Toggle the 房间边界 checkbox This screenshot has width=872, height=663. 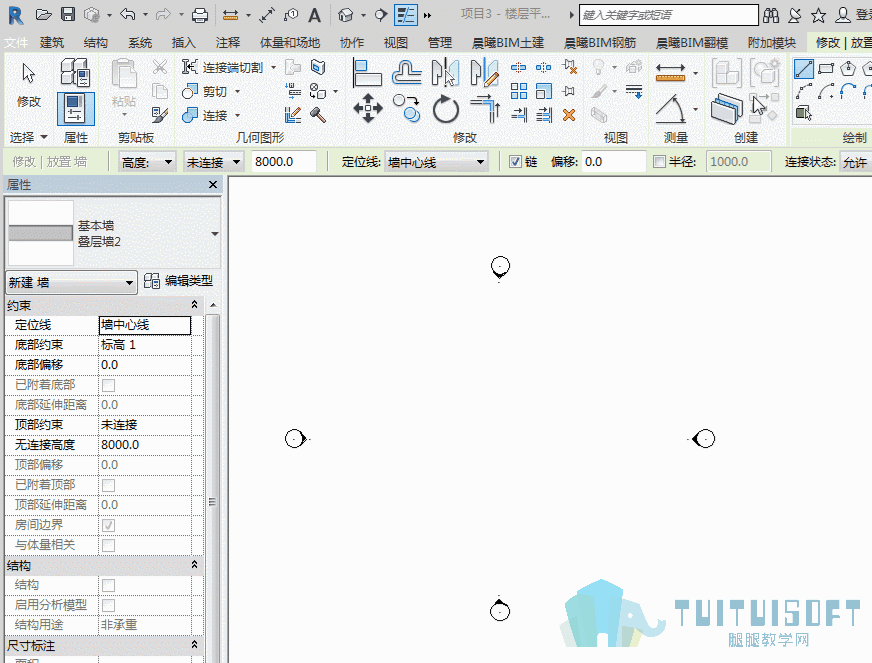(x=108, y=525)
